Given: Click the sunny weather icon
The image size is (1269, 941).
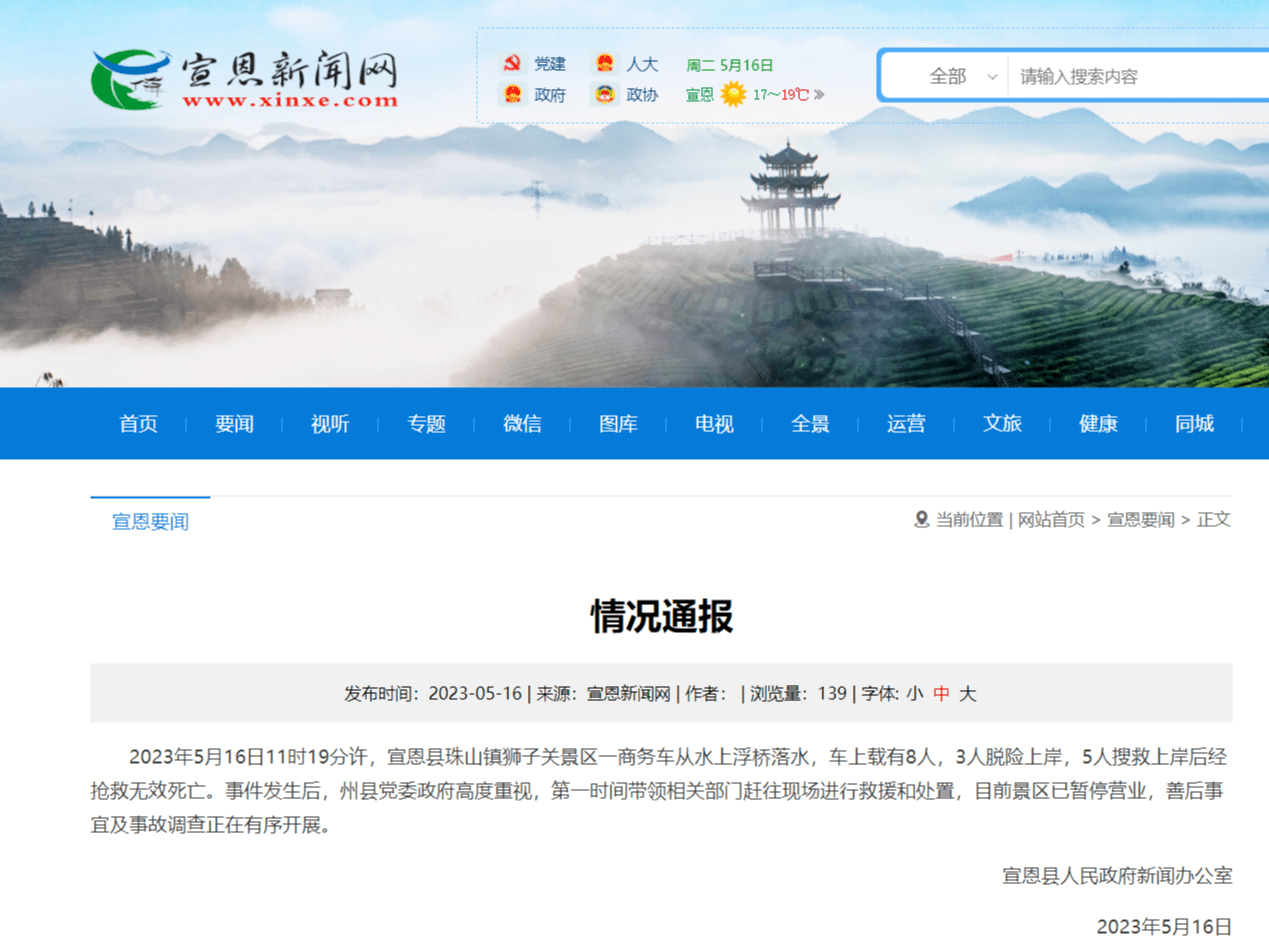Looking at the screenshot, I should (733, 95).
